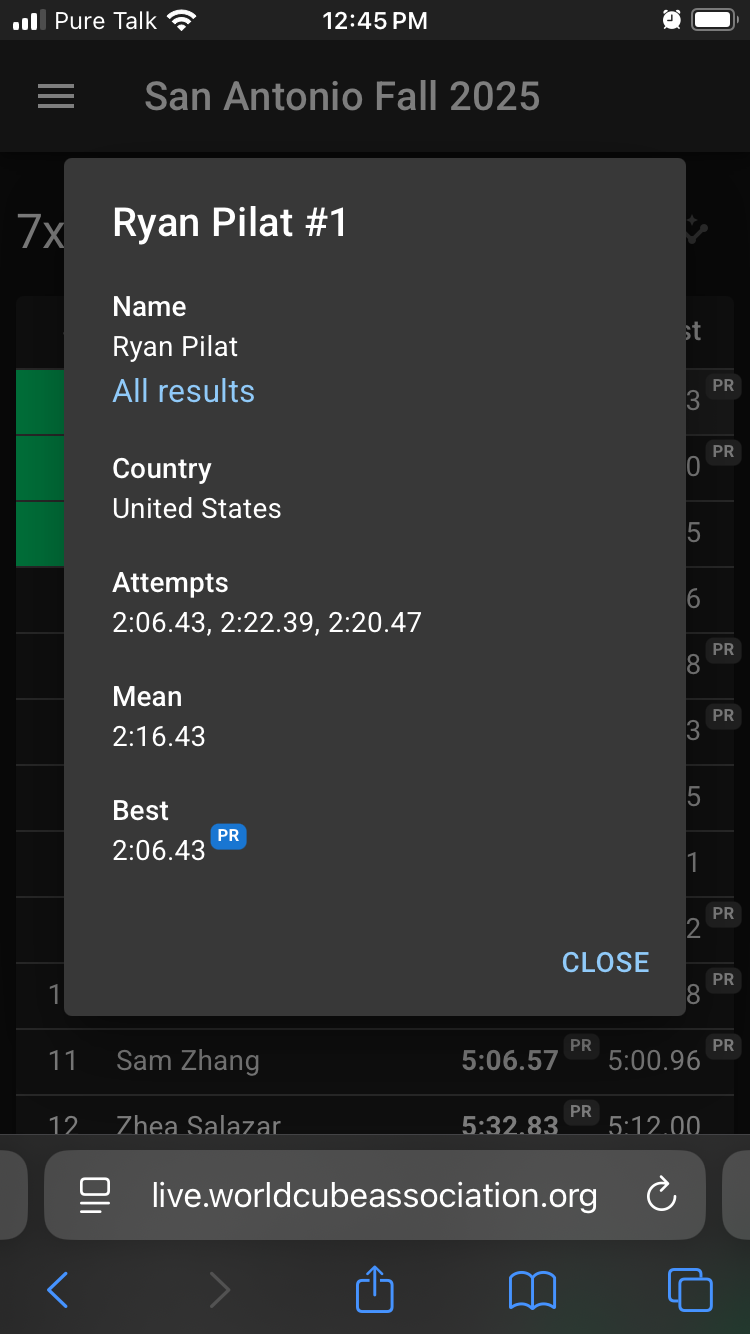Select the Sam Zhang result row
This screenshot has height=1334, width=750.
[375, 1061]
